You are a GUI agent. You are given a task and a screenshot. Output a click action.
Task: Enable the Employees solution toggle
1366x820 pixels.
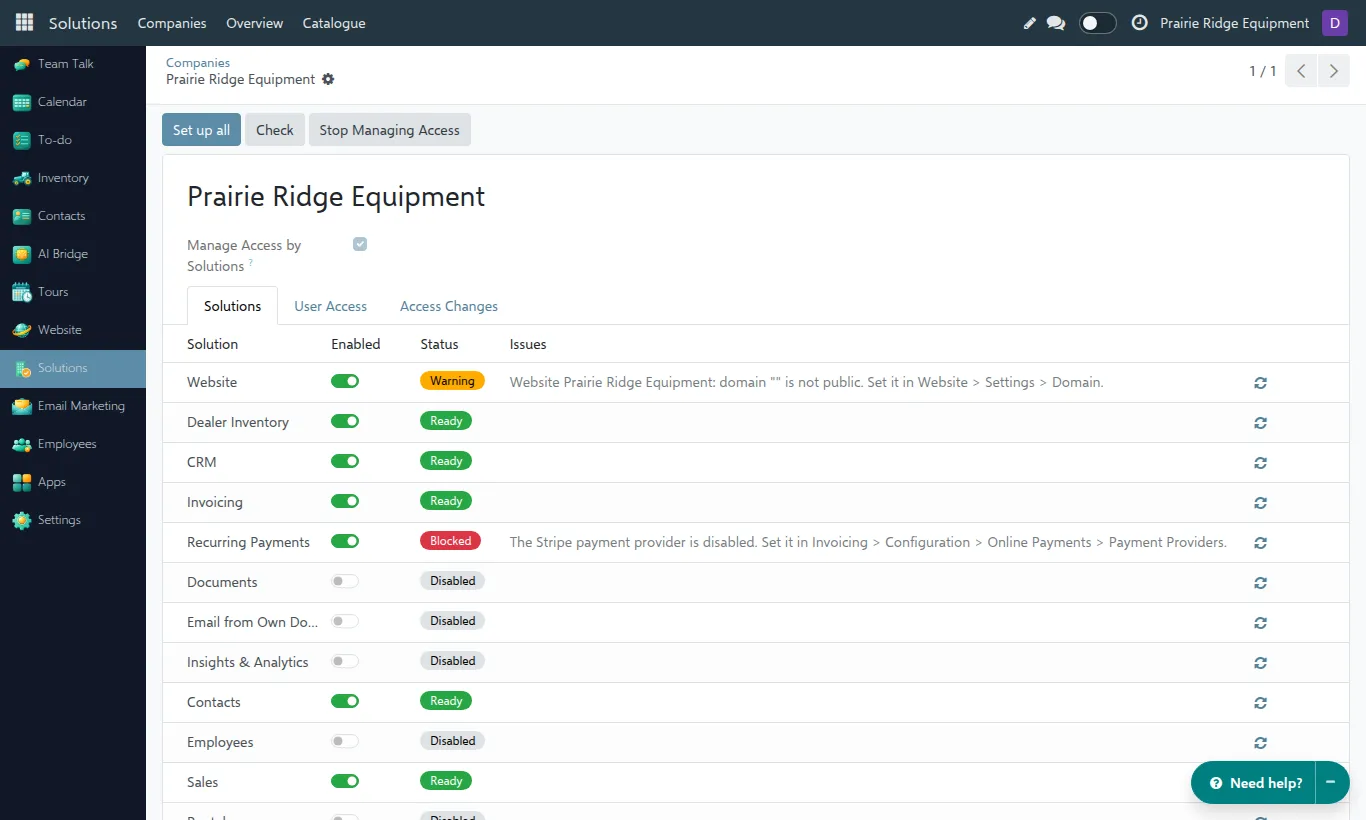pos(345,741)
